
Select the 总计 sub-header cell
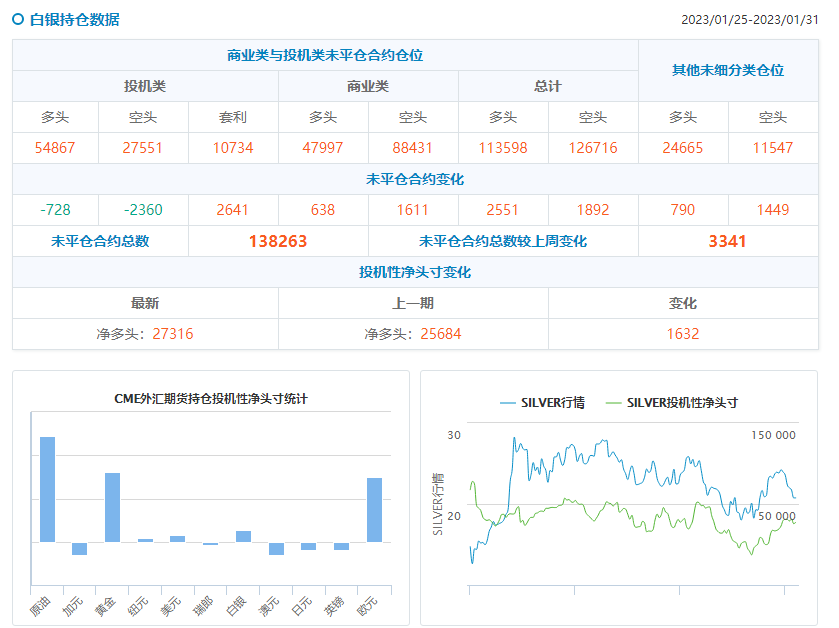548,87
